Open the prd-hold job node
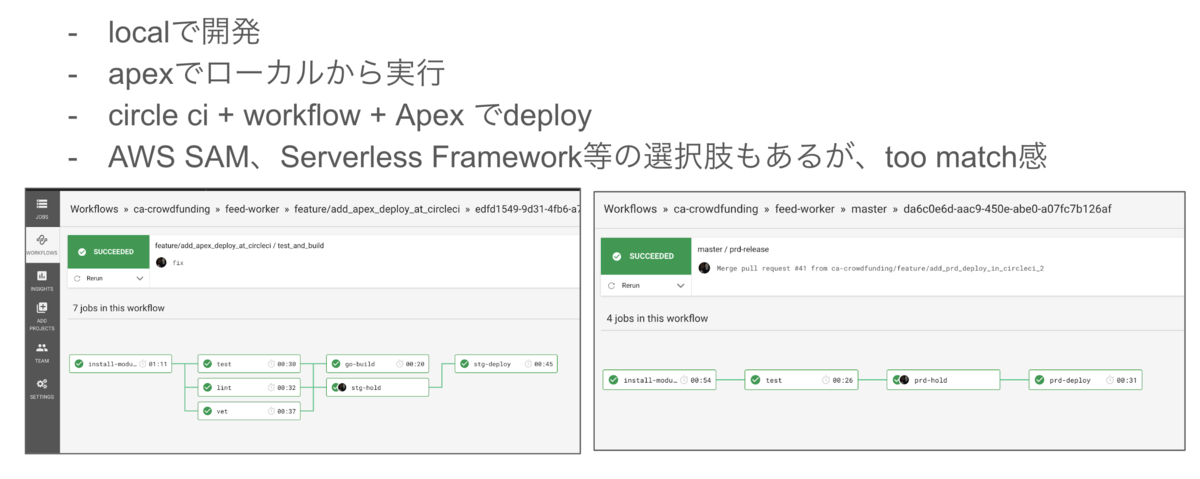 [x=942, y=380]
